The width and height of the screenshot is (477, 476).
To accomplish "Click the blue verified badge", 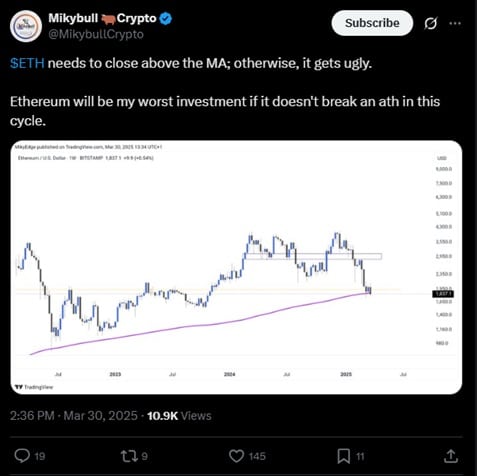I will pos(166,18).
